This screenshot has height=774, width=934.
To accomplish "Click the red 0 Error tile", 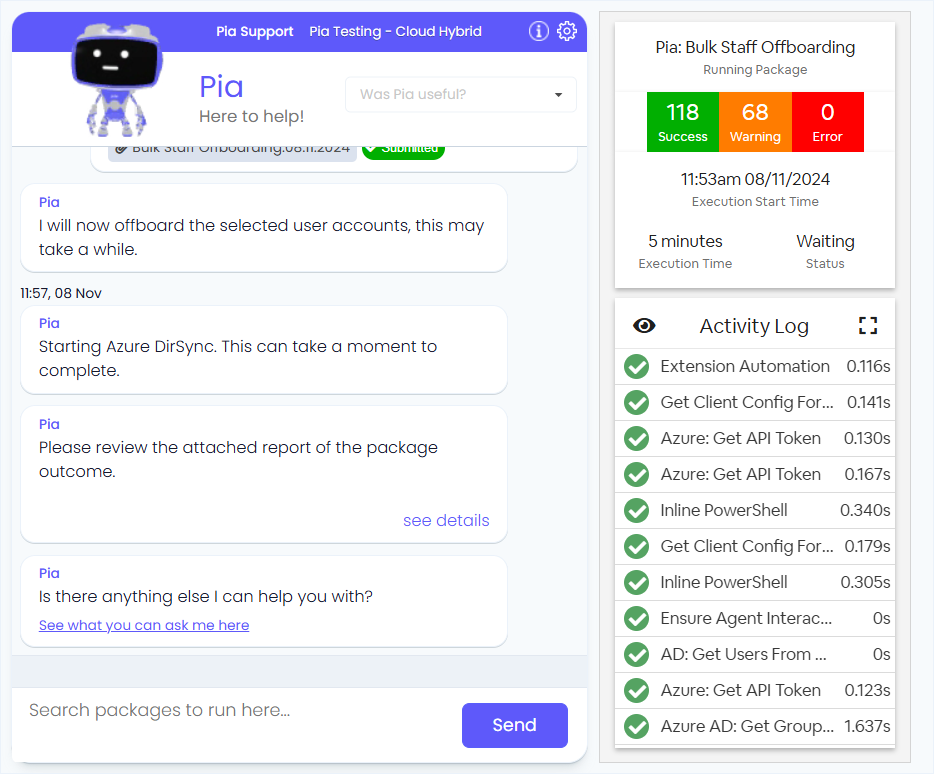I will pyautogui.click(x=827, y=122).
